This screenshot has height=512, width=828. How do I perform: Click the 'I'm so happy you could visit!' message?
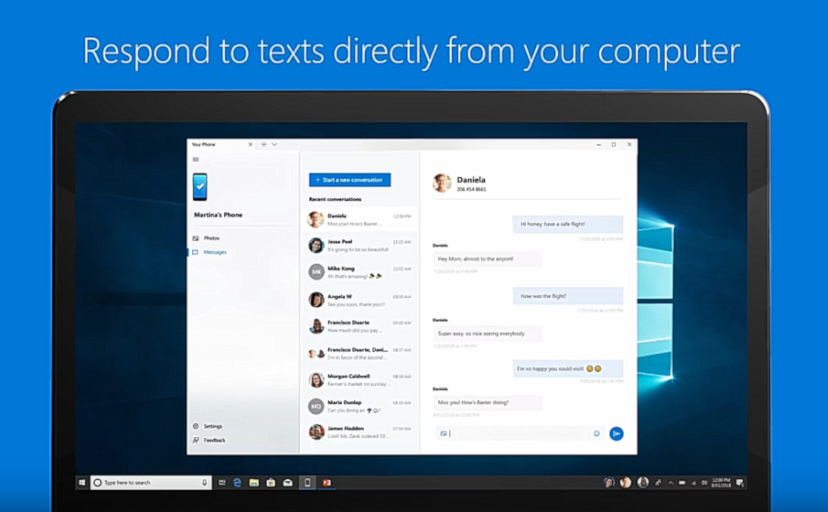[568, 368]
